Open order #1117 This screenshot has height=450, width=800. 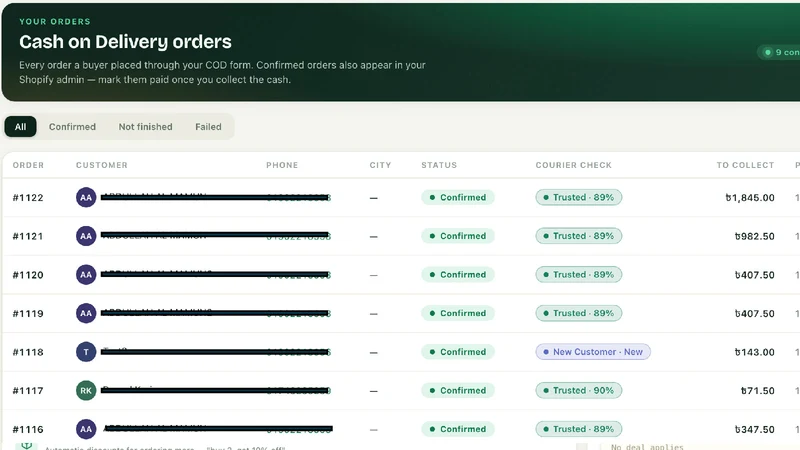point(28,391)
